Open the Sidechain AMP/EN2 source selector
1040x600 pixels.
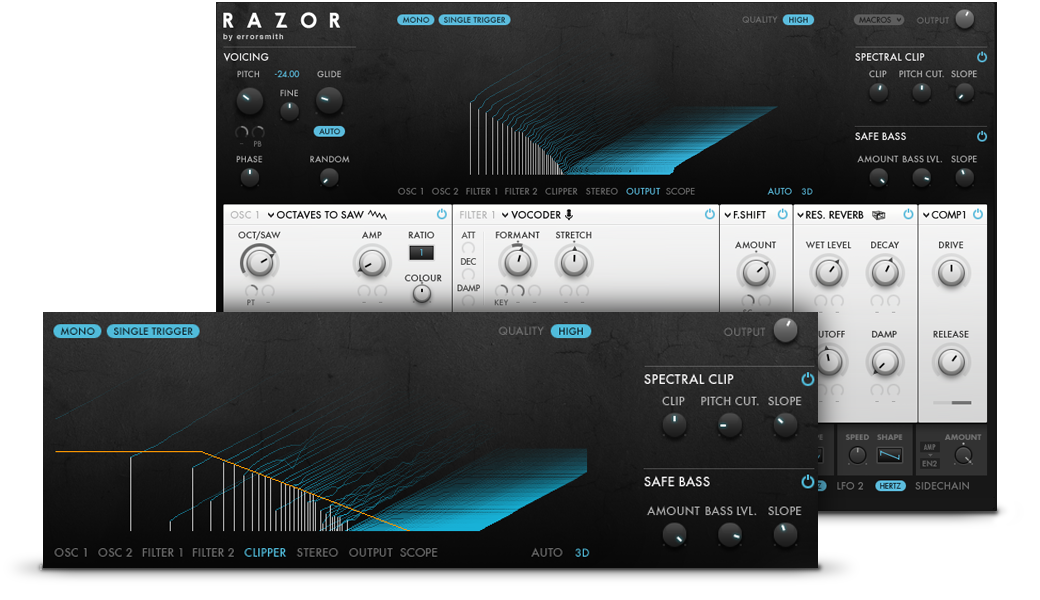(x=930, y=455)
